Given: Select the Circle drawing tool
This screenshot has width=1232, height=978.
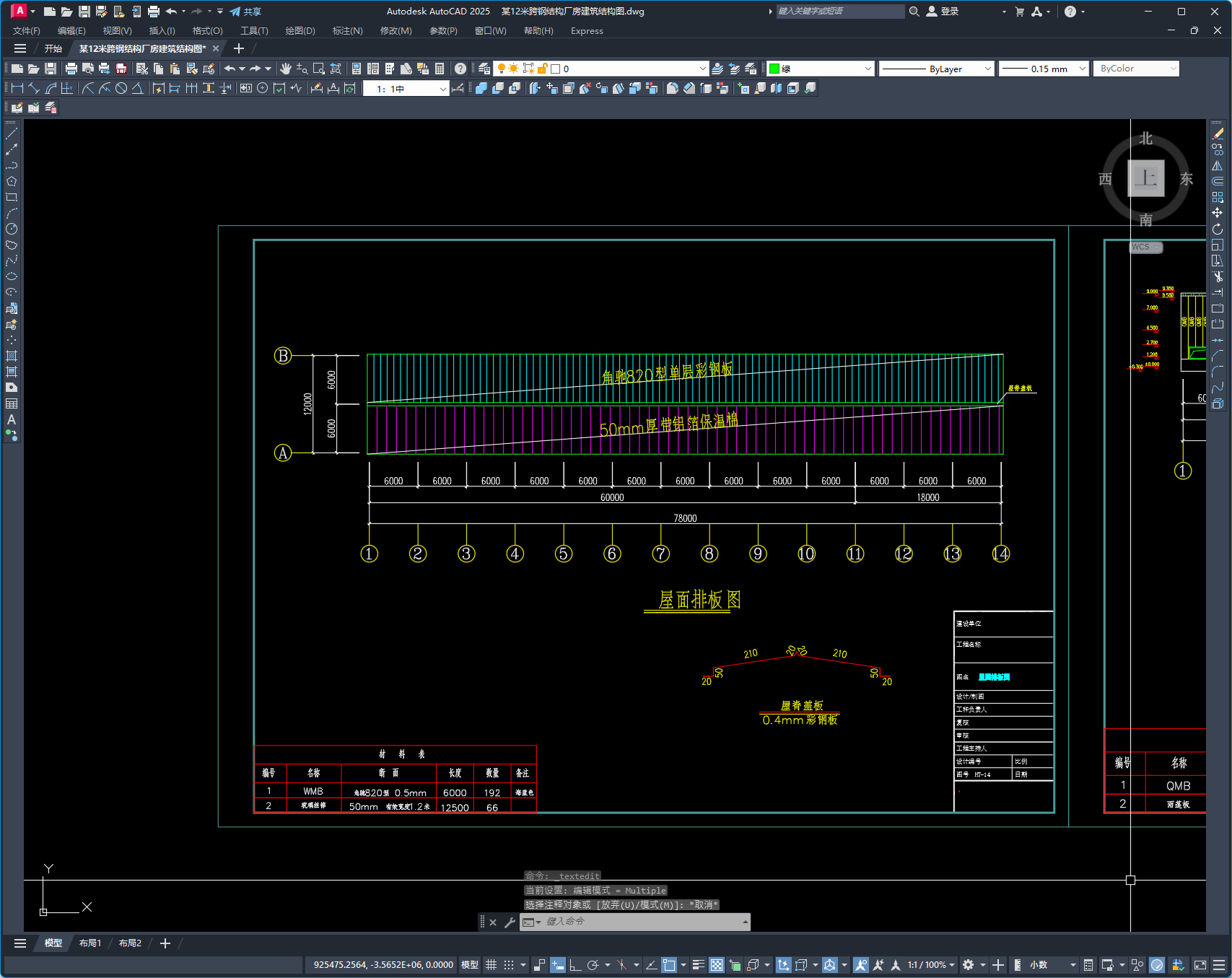Looking at the screenshot, I should (12, 229).
